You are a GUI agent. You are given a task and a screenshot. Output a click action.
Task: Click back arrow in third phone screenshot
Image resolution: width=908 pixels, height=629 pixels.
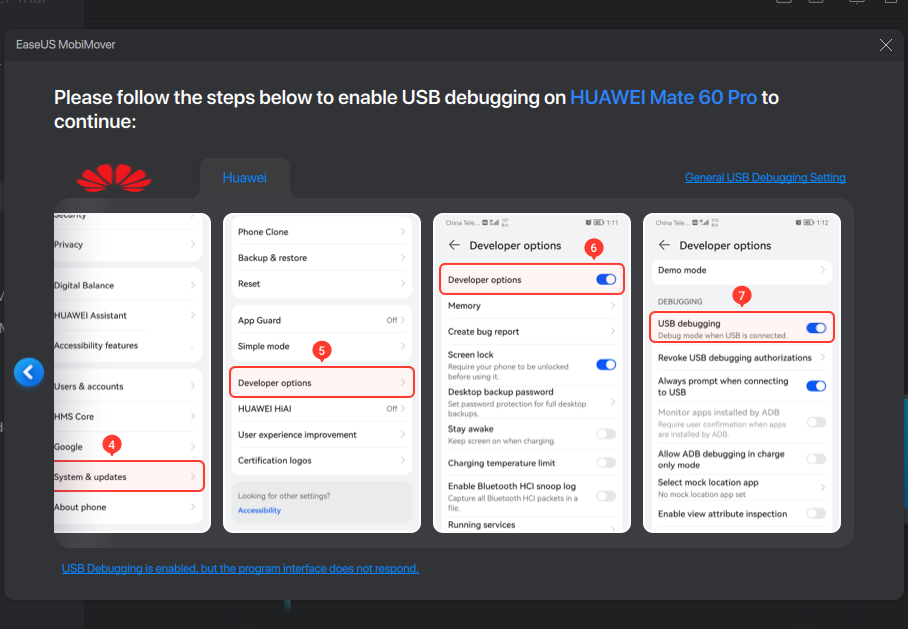454,245
